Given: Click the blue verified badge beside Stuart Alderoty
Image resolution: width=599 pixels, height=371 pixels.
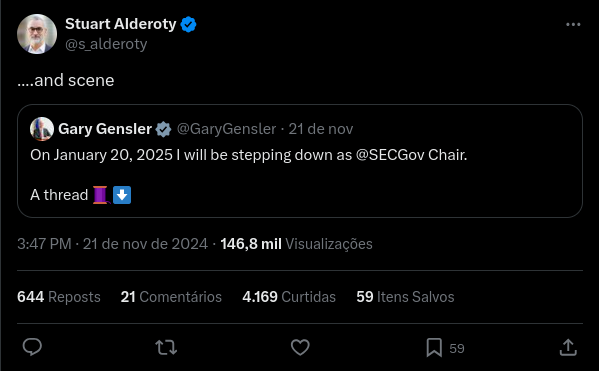Looking at the screenshot, I should click(x=188, y=24).
